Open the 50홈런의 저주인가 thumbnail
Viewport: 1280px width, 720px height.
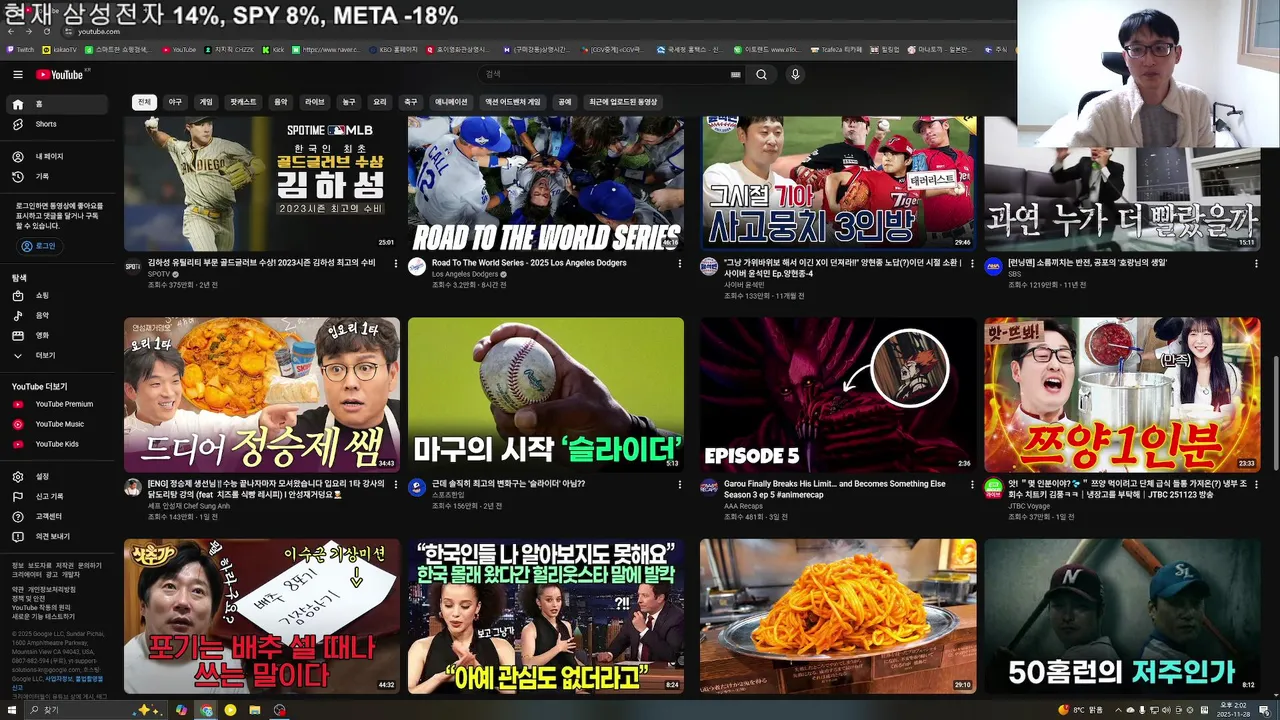pos(1122,616)
